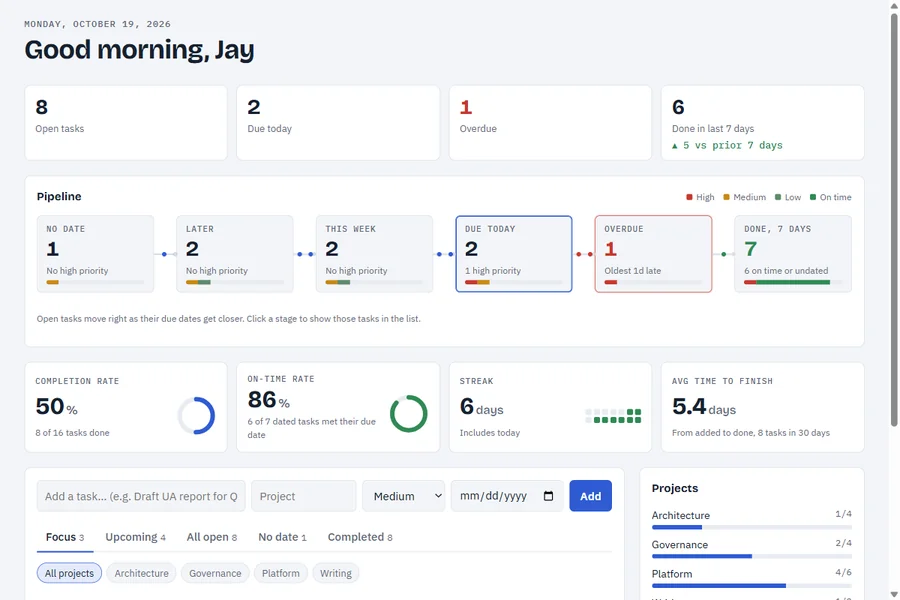Click the 'Includes today' streak text

(x=490, y=432)
